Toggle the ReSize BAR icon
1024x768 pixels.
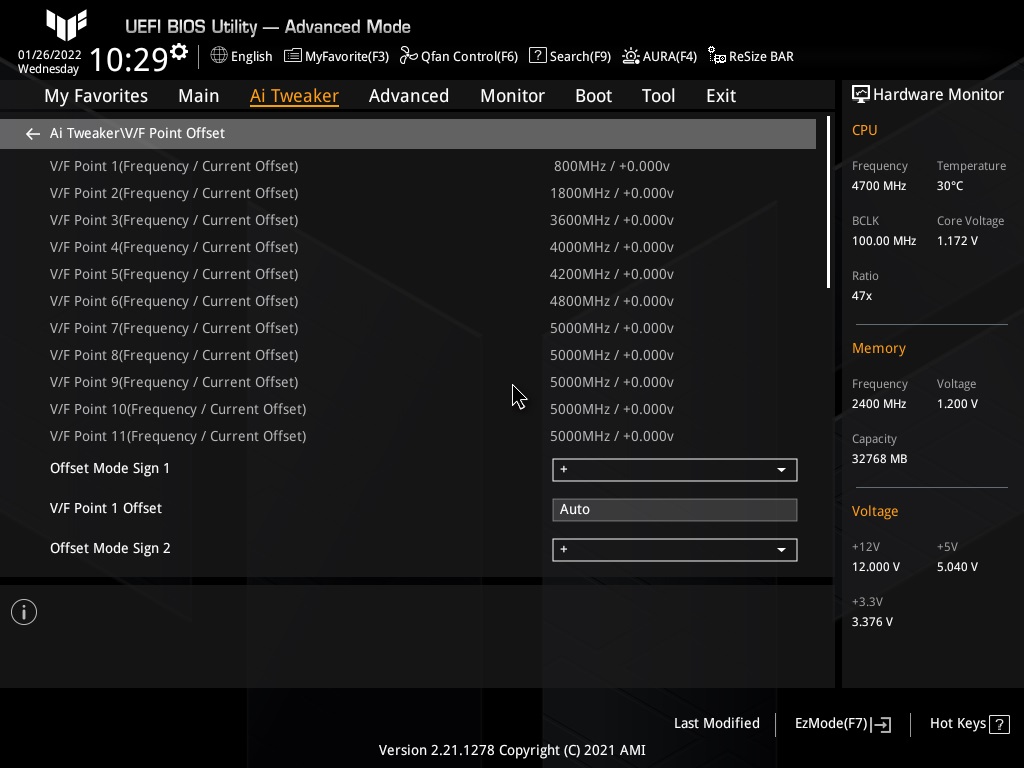pos(716,56)
